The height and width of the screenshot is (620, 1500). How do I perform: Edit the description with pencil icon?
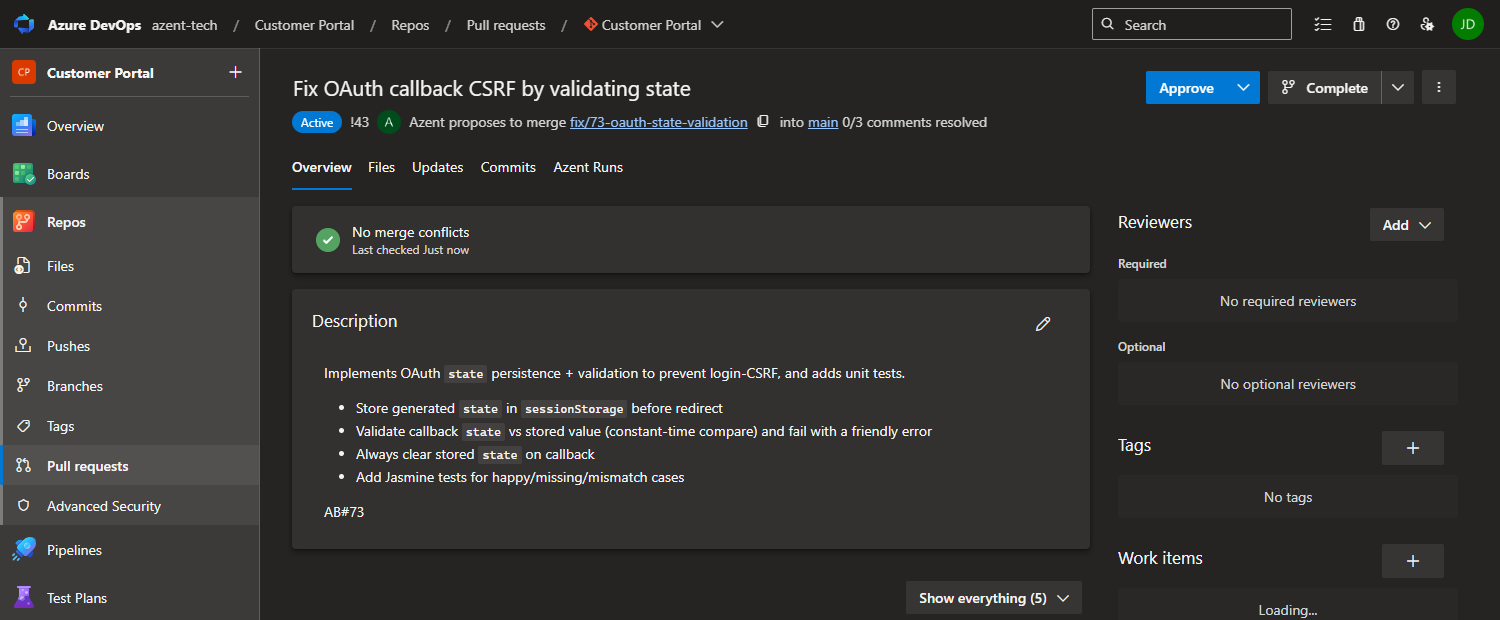pos(1043,323)
